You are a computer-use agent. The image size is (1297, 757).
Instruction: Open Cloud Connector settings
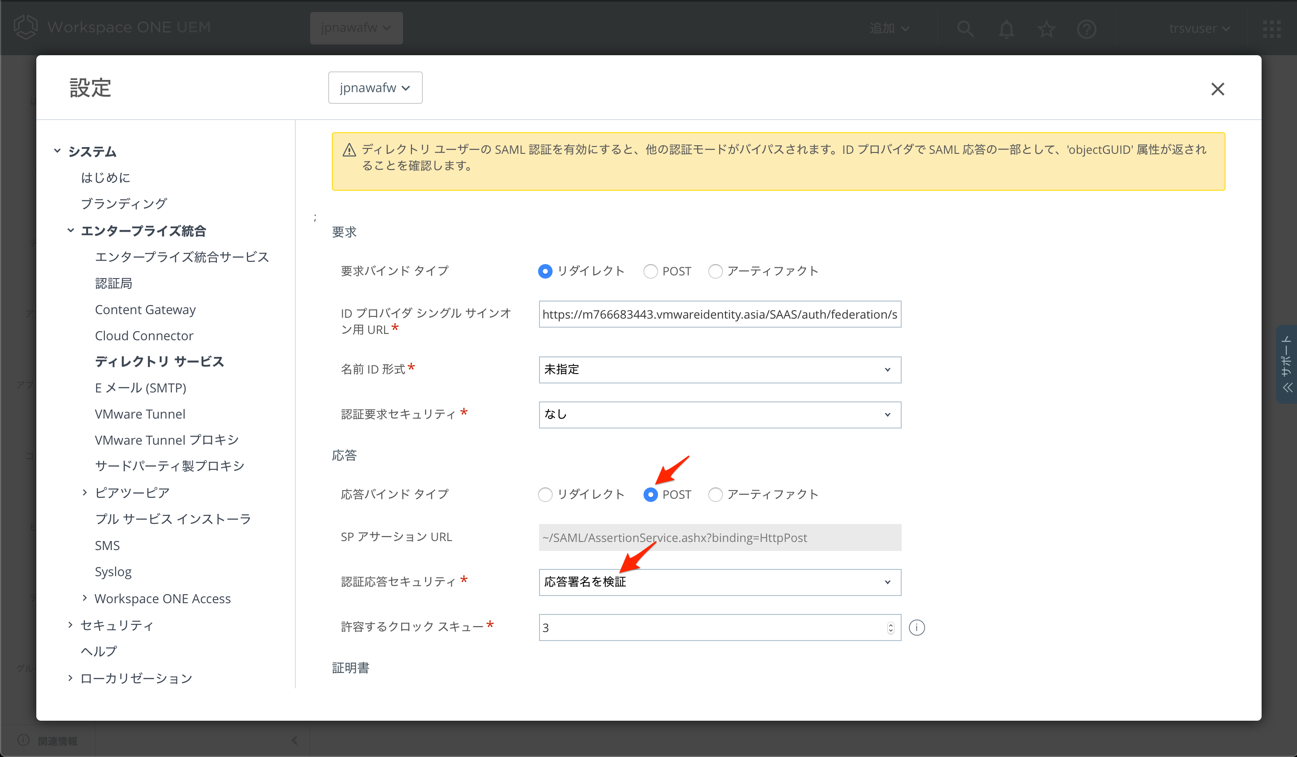(144, 336)
